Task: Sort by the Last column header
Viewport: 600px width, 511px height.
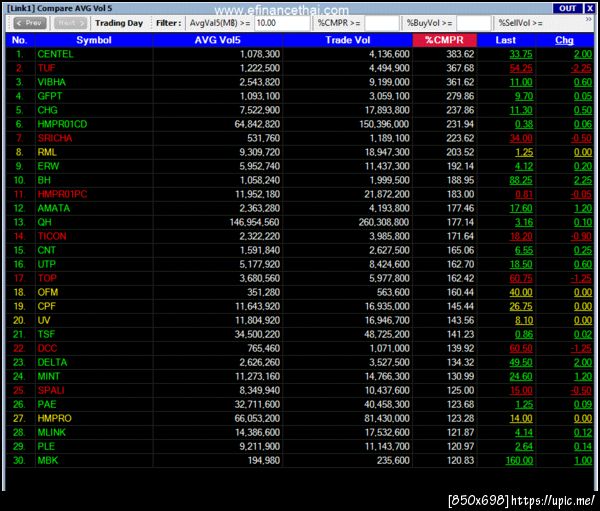Action: click(505, 40)
